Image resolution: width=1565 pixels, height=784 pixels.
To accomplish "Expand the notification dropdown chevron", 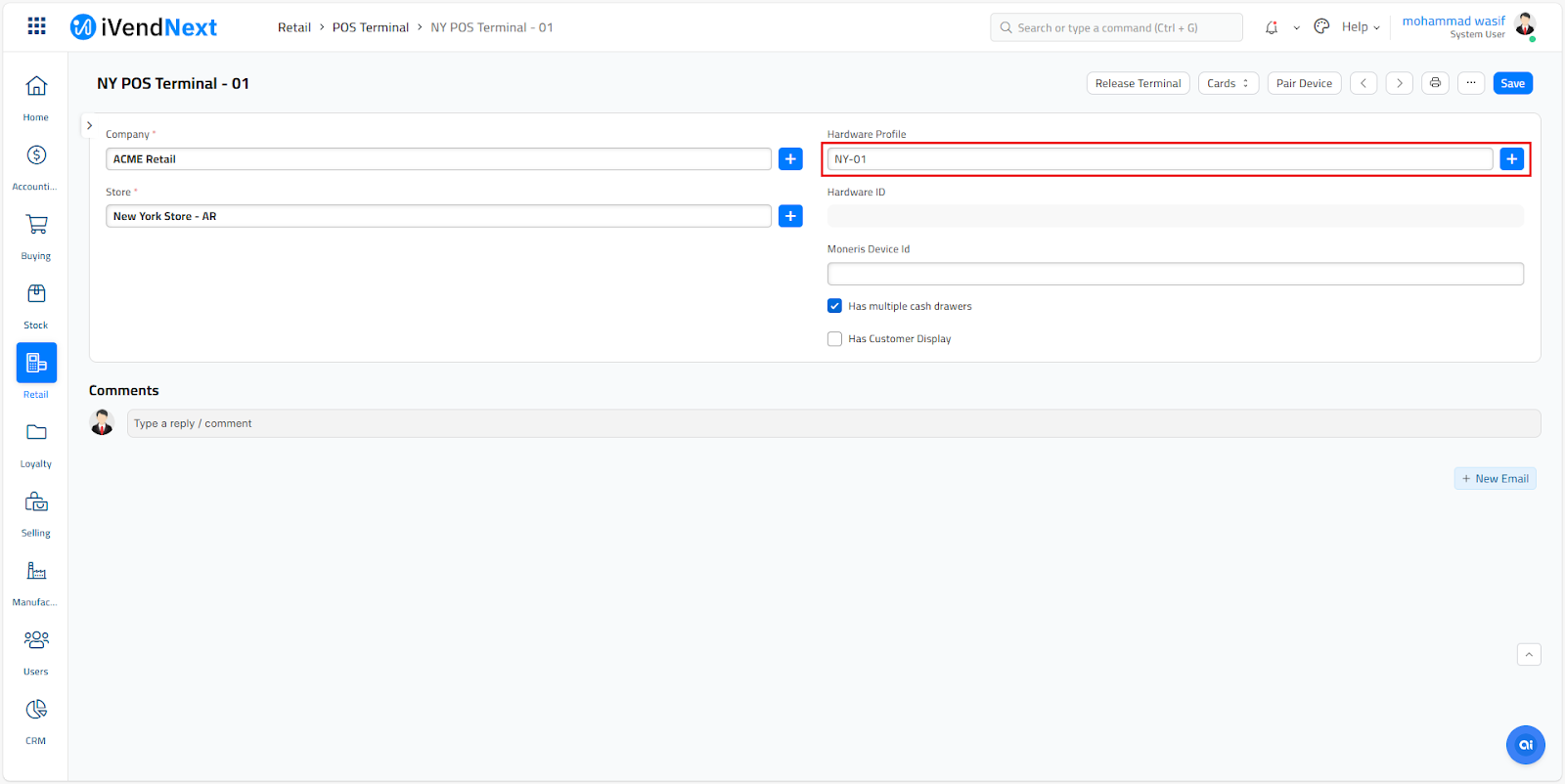I will [x=1297, y=28].
